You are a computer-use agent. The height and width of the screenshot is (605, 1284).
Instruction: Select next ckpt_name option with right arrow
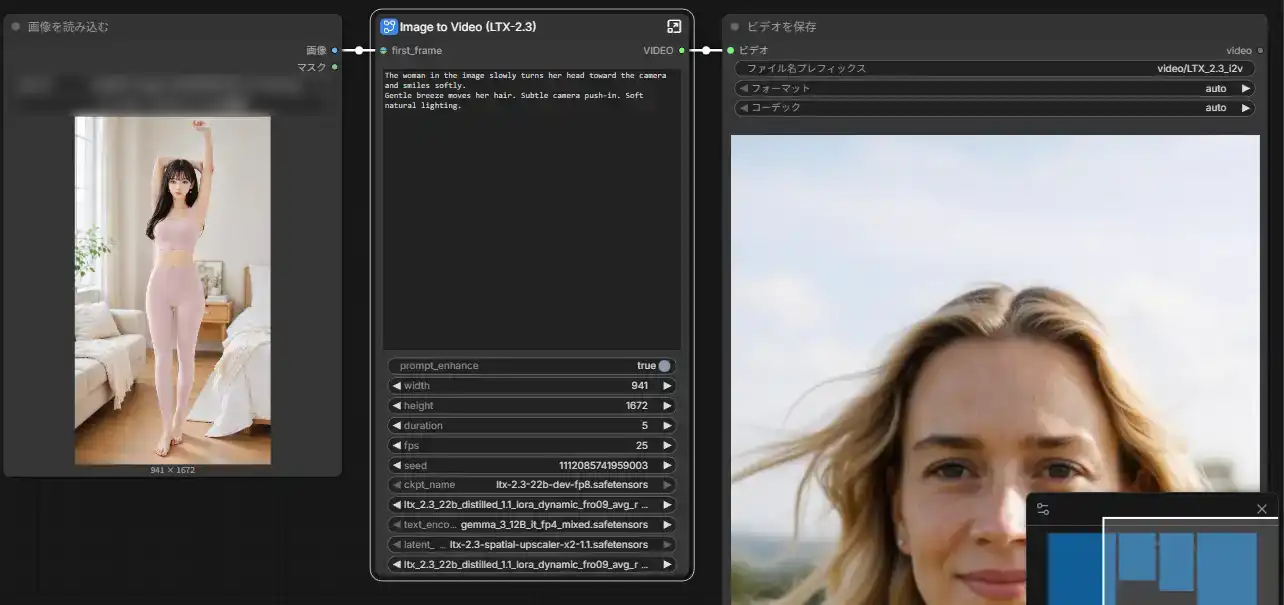(667, 485)
